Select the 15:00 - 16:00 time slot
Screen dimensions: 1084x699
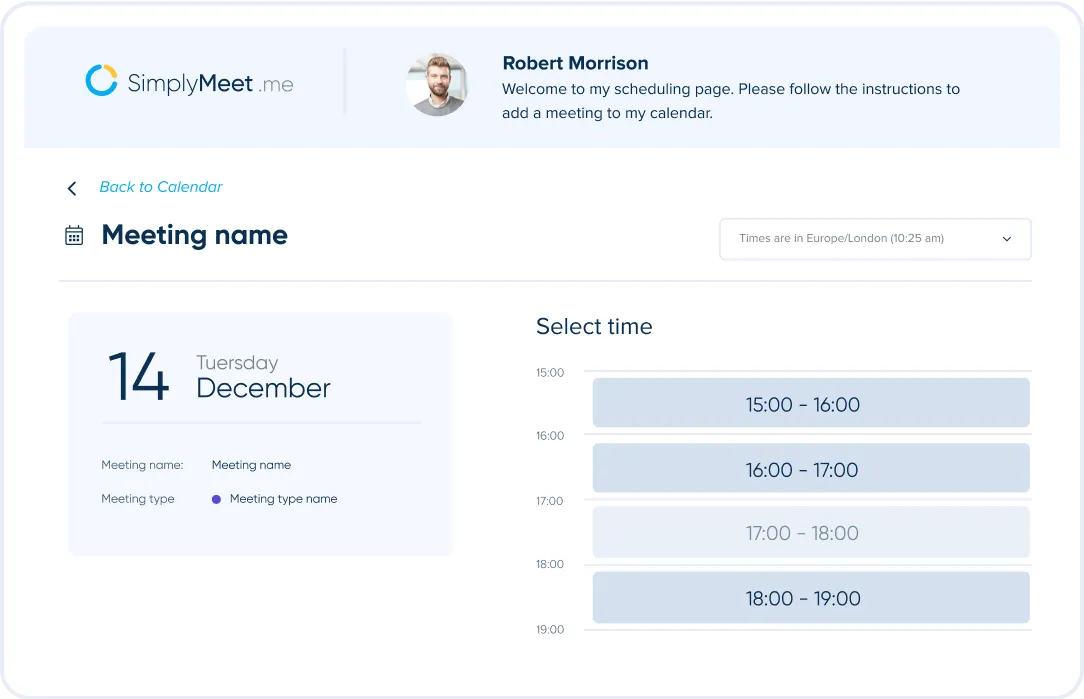click(x=811, y=403)
